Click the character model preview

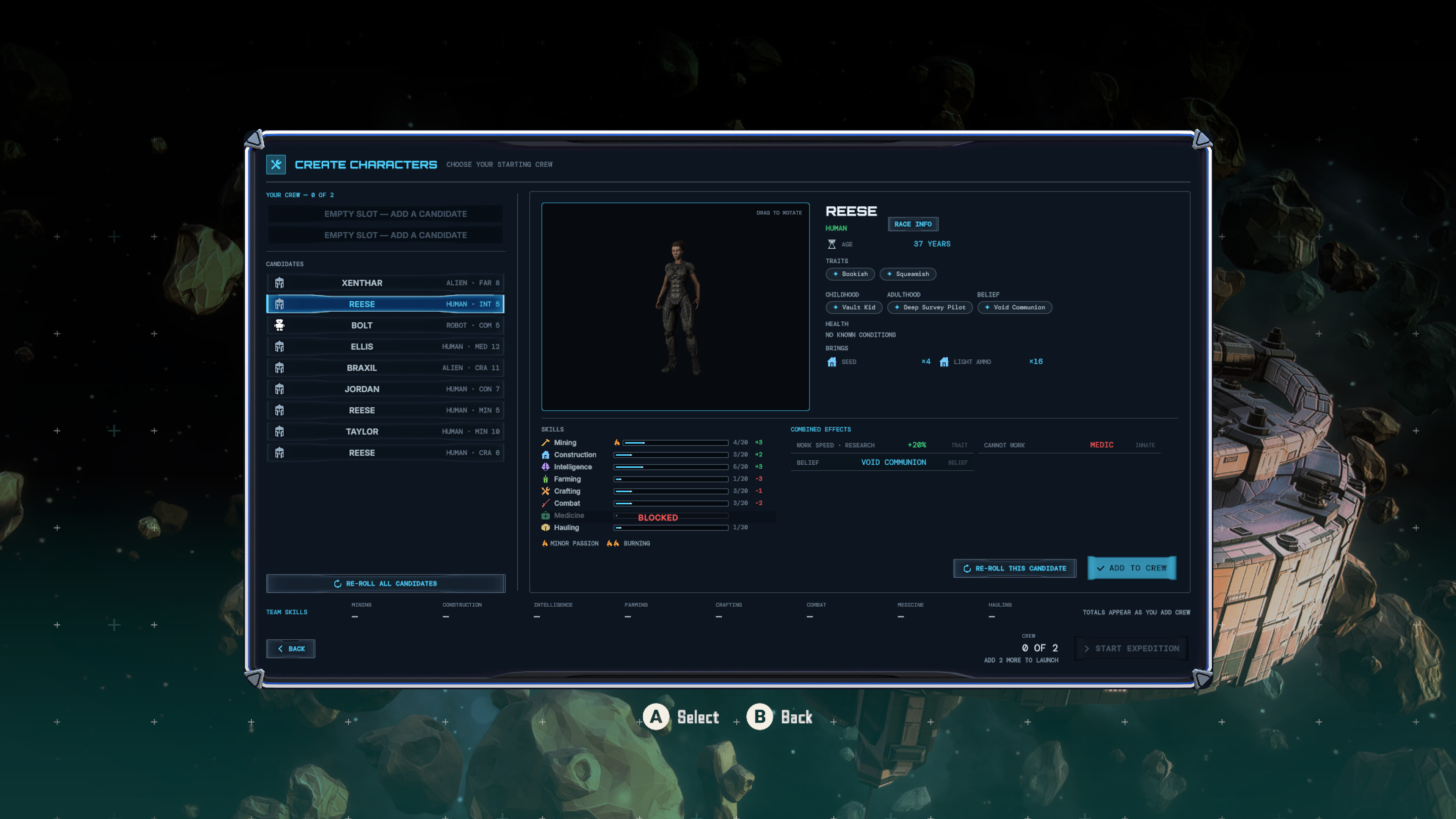coord(675,306)
